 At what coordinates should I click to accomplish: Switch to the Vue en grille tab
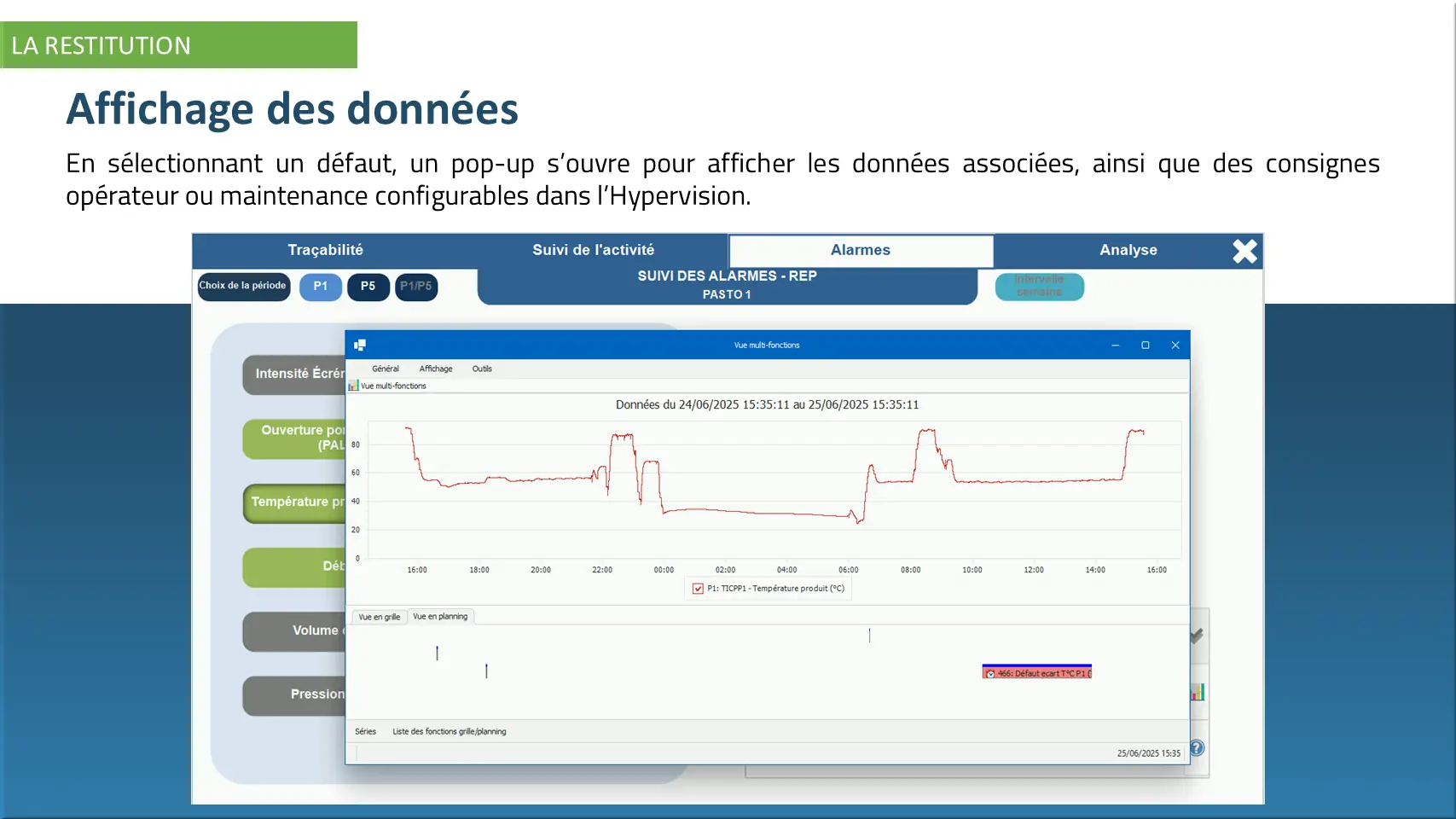pos(379,617)
